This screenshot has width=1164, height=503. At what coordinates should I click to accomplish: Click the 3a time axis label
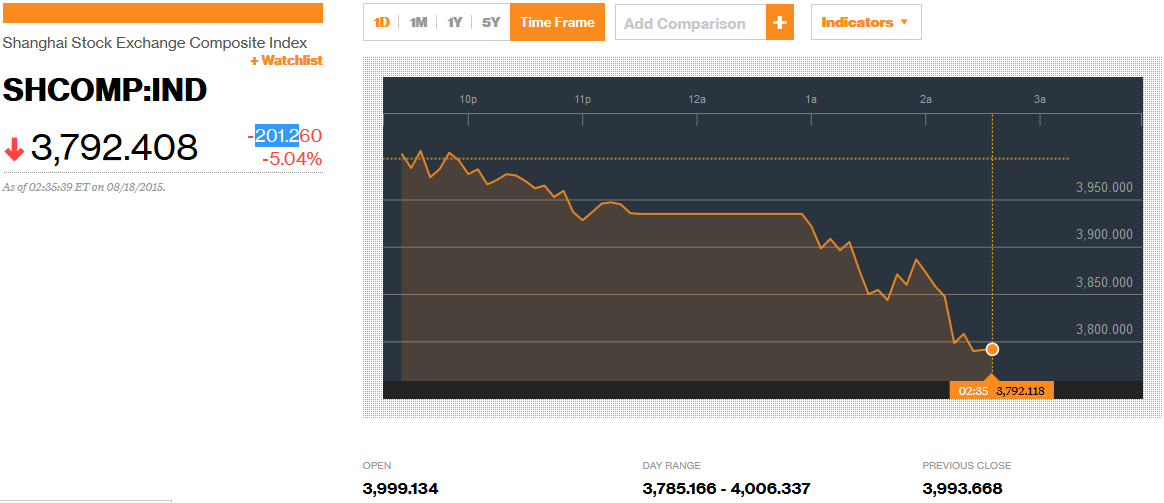[x=1039, y=99]
